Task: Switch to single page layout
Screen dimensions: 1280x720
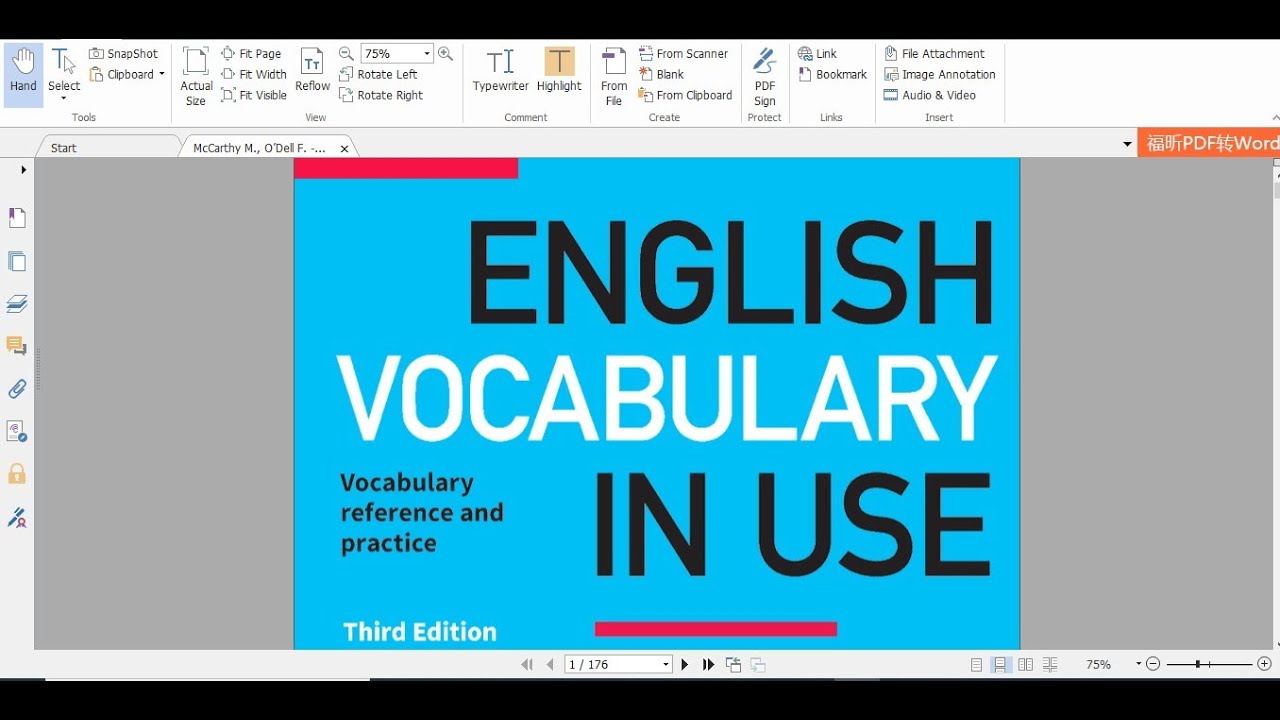Action: point(976,664)
